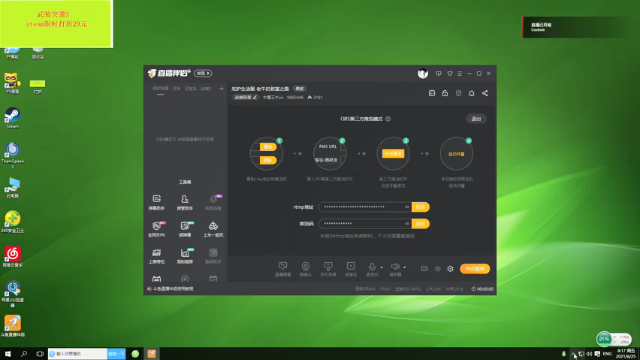Open the usage tutorial link in the status bar

(x=170, y=289)
